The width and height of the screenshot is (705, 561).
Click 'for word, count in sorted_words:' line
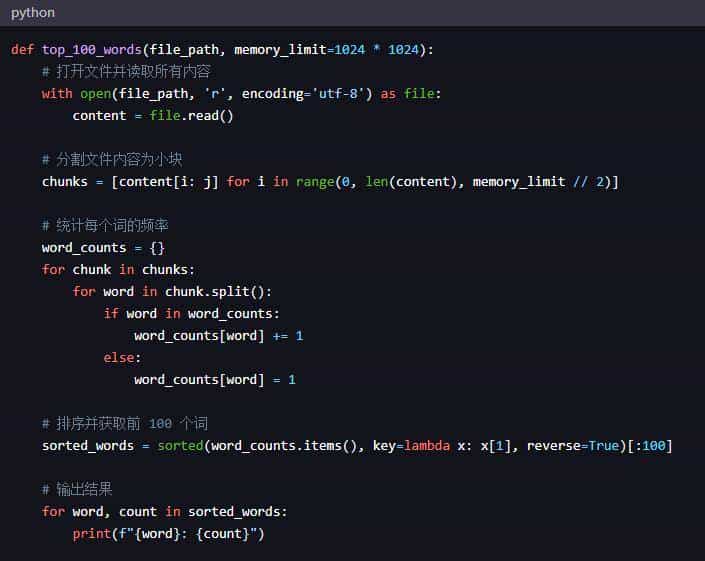click(165, 512)
